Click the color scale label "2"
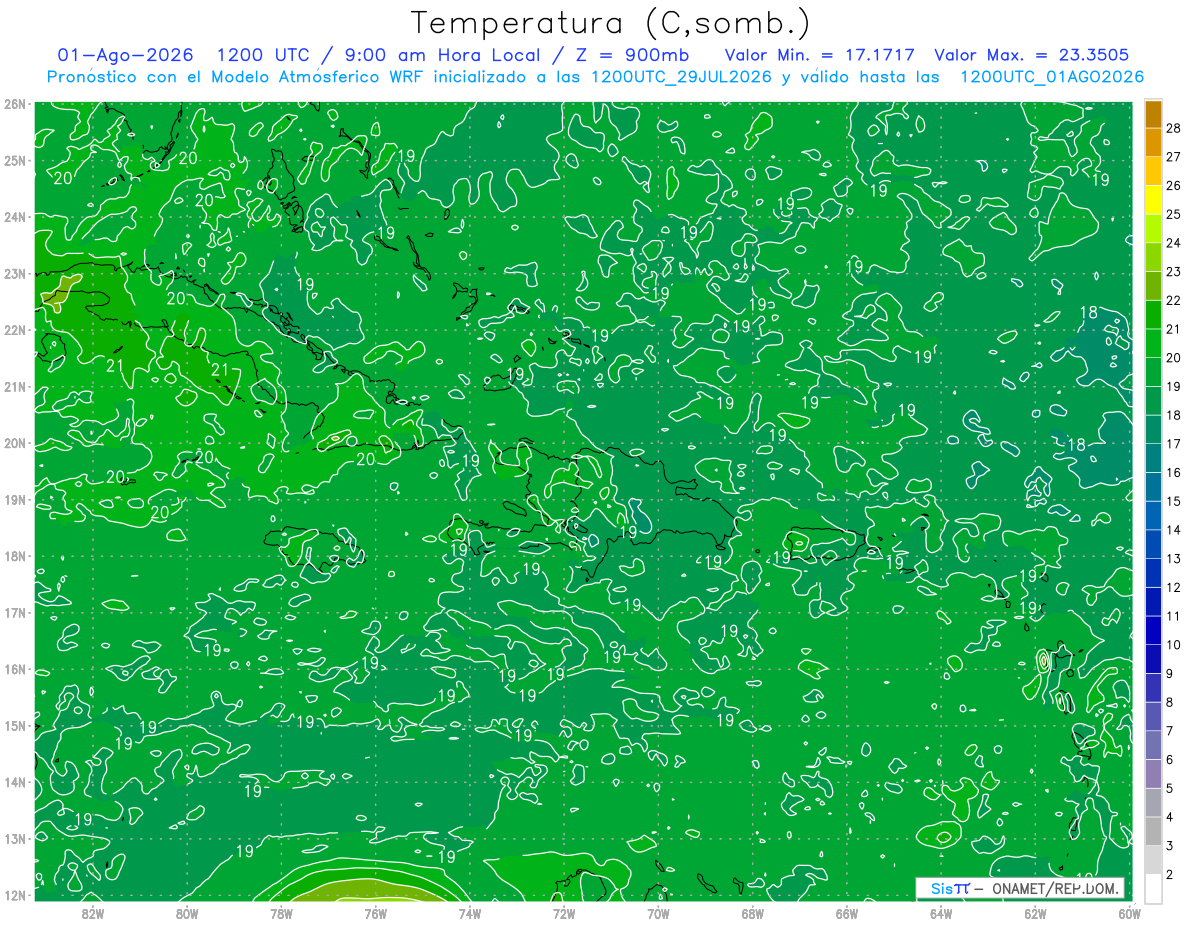This screenshot has width=1200, height=927. tap(1169, 875)
